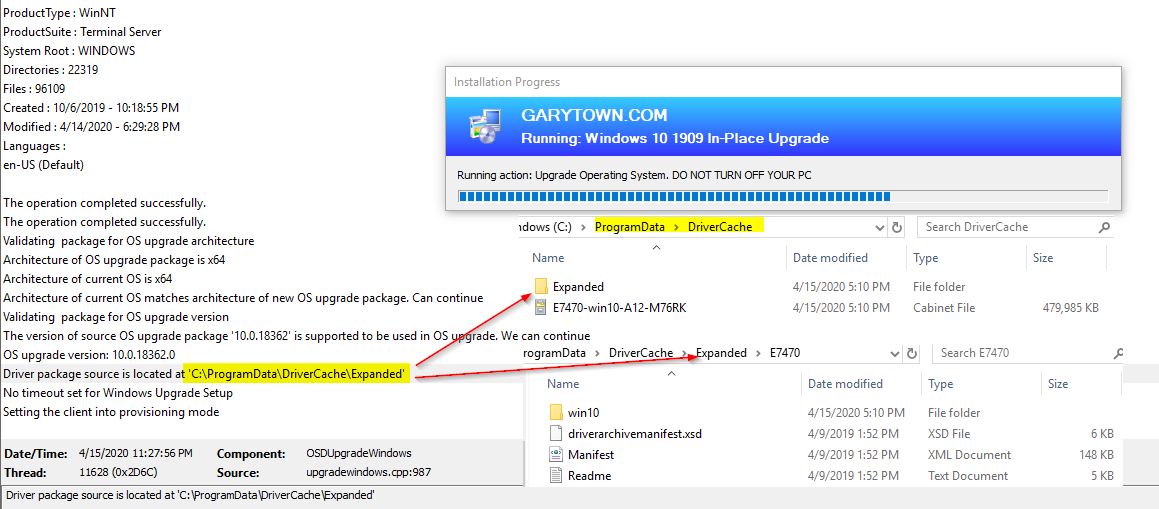Screen dimensions: 1159x509
Task: Select log line 'Validating package for OS upgrade version'
Action: pyautogui.click(x=116, y=317)
